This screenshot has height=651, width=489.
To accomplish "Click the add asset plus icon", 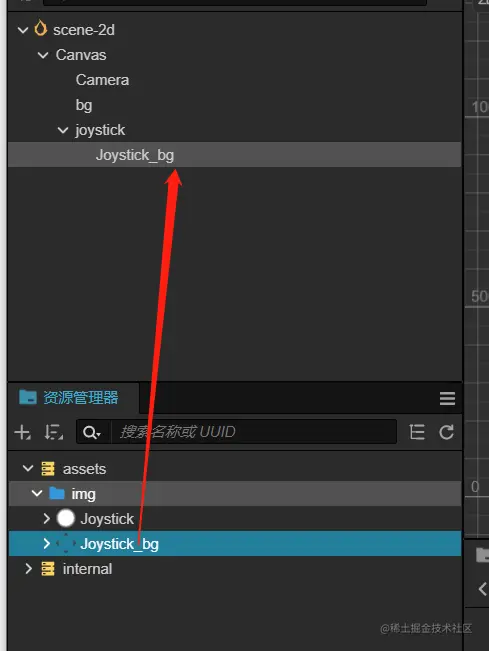I will pos(22,432).
